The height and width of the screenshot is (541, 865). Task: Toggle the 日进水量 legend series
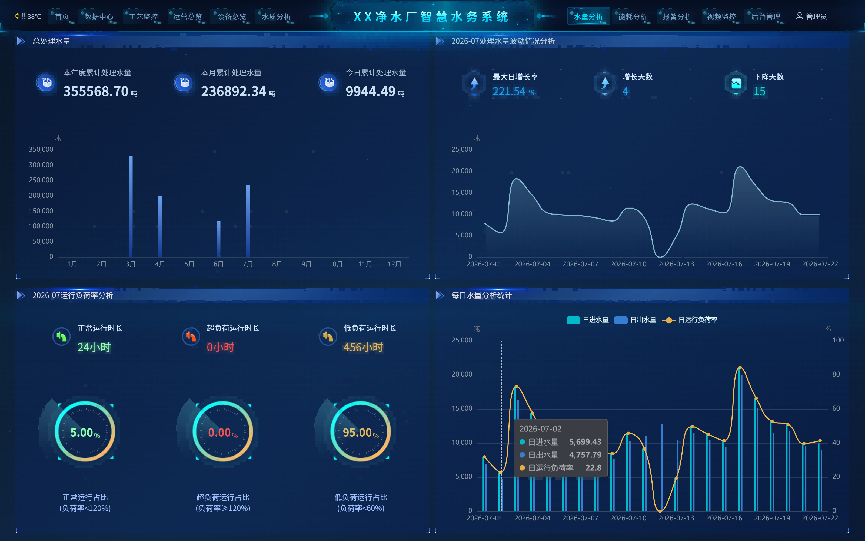click(x=588, y=320)
